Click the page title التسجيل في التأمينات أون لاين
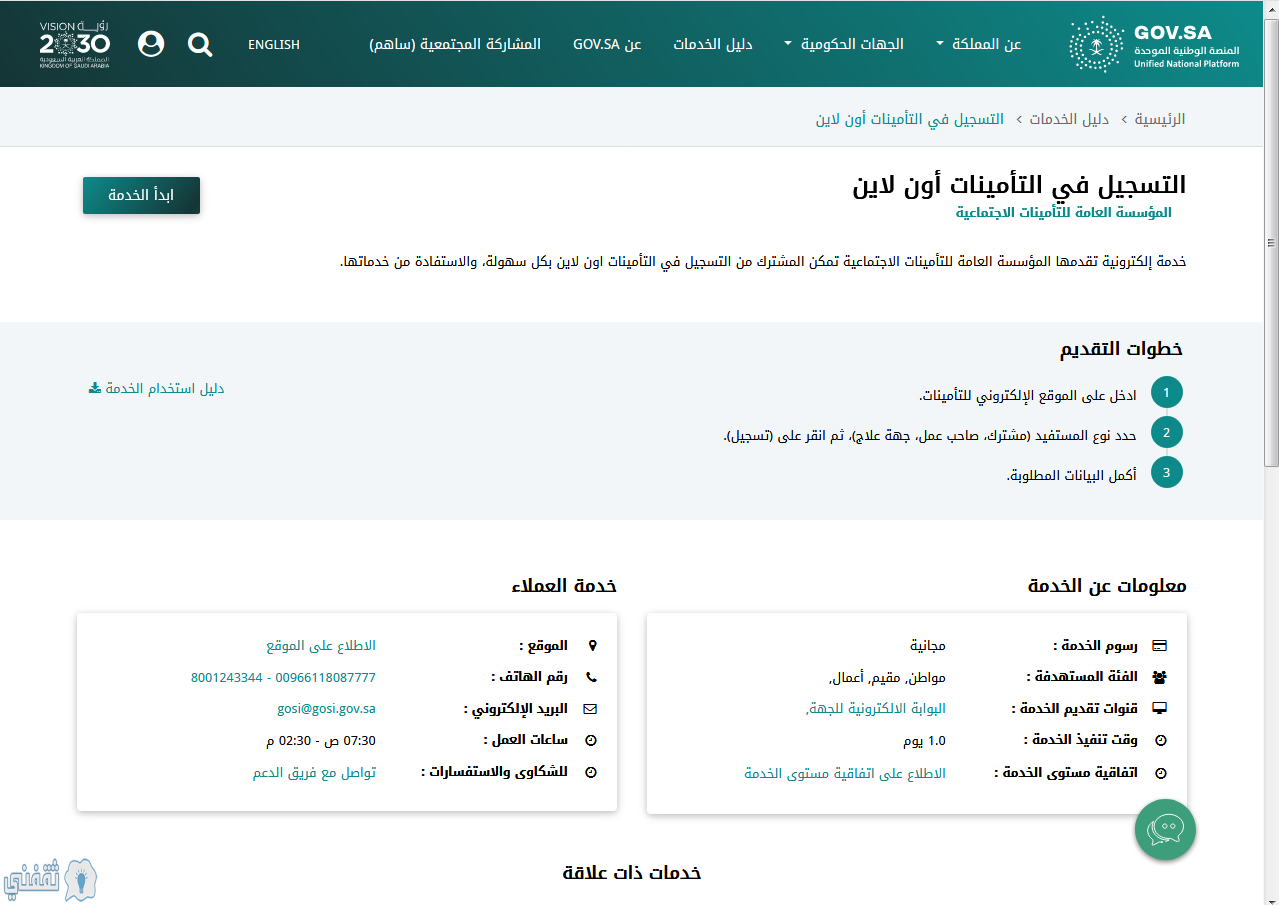 (1019, 185)
